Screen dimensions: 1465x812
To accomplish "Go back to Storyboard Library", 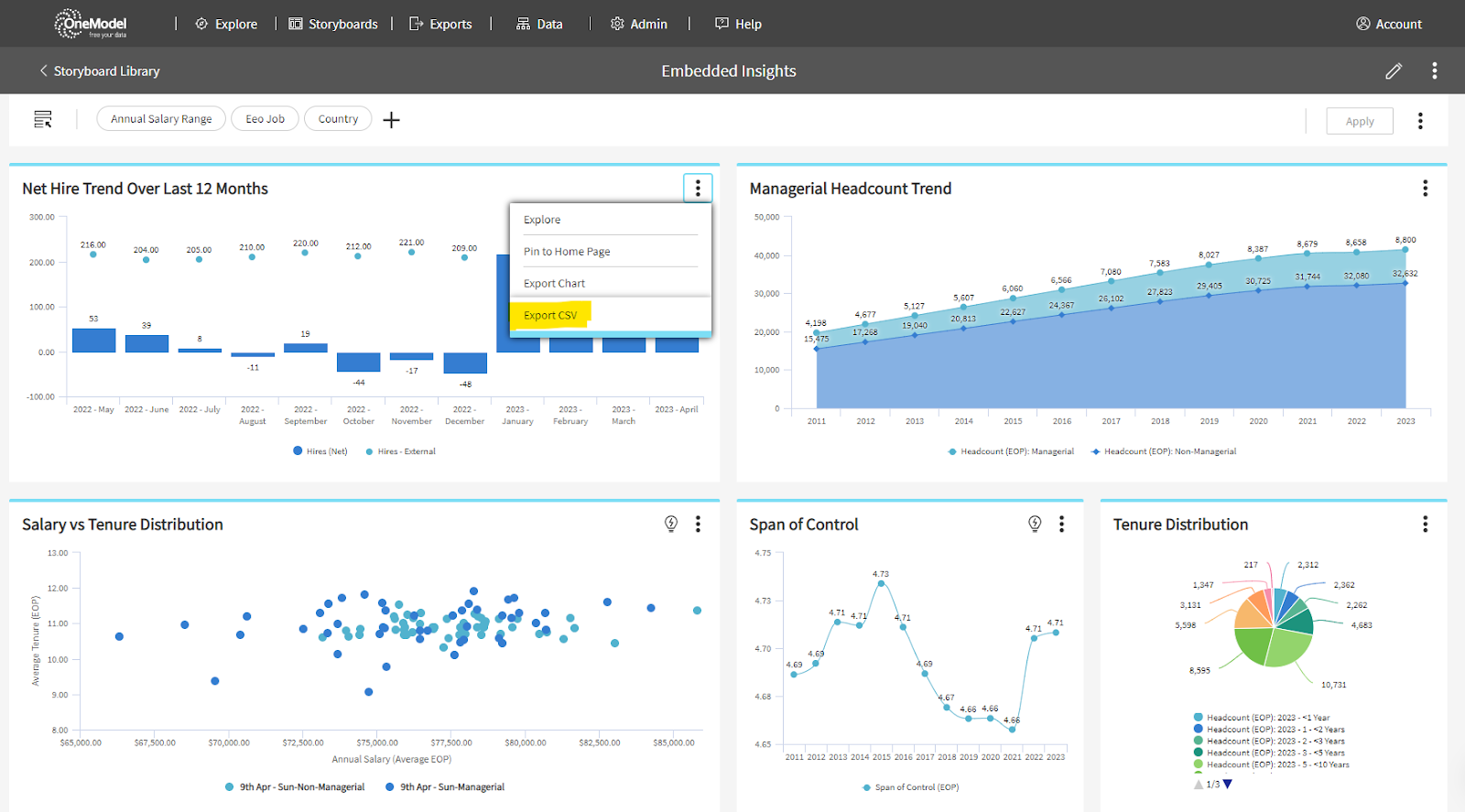I will pyautogui.click(x=99, y=71).
